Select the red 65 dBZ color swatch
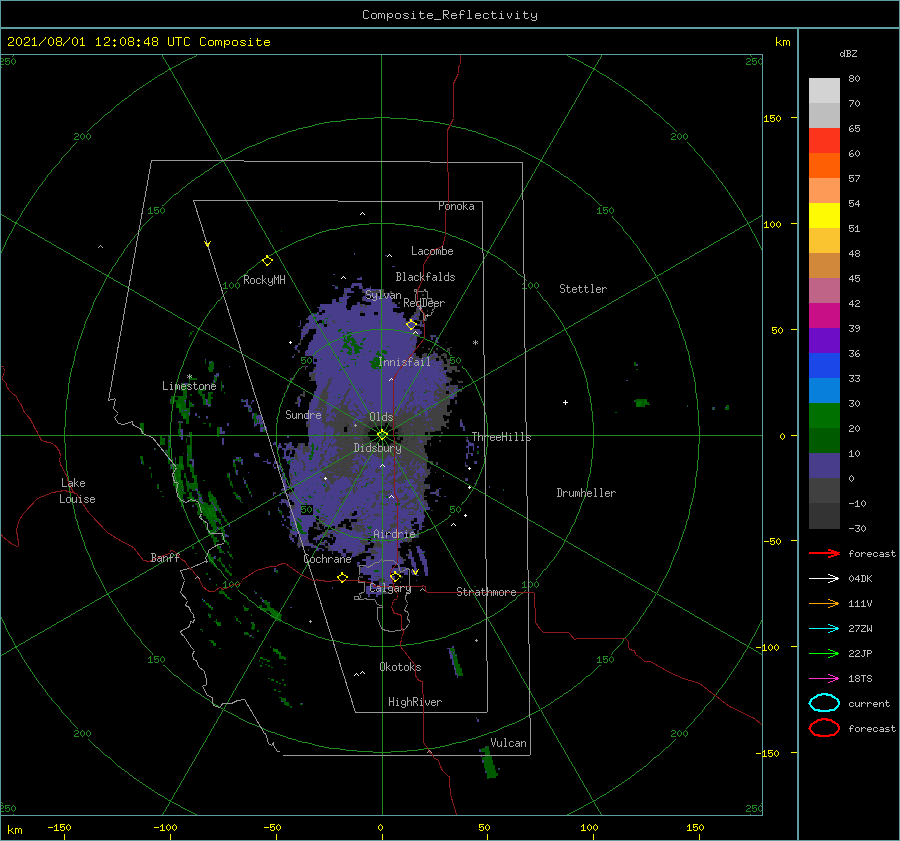 [824, 141]
